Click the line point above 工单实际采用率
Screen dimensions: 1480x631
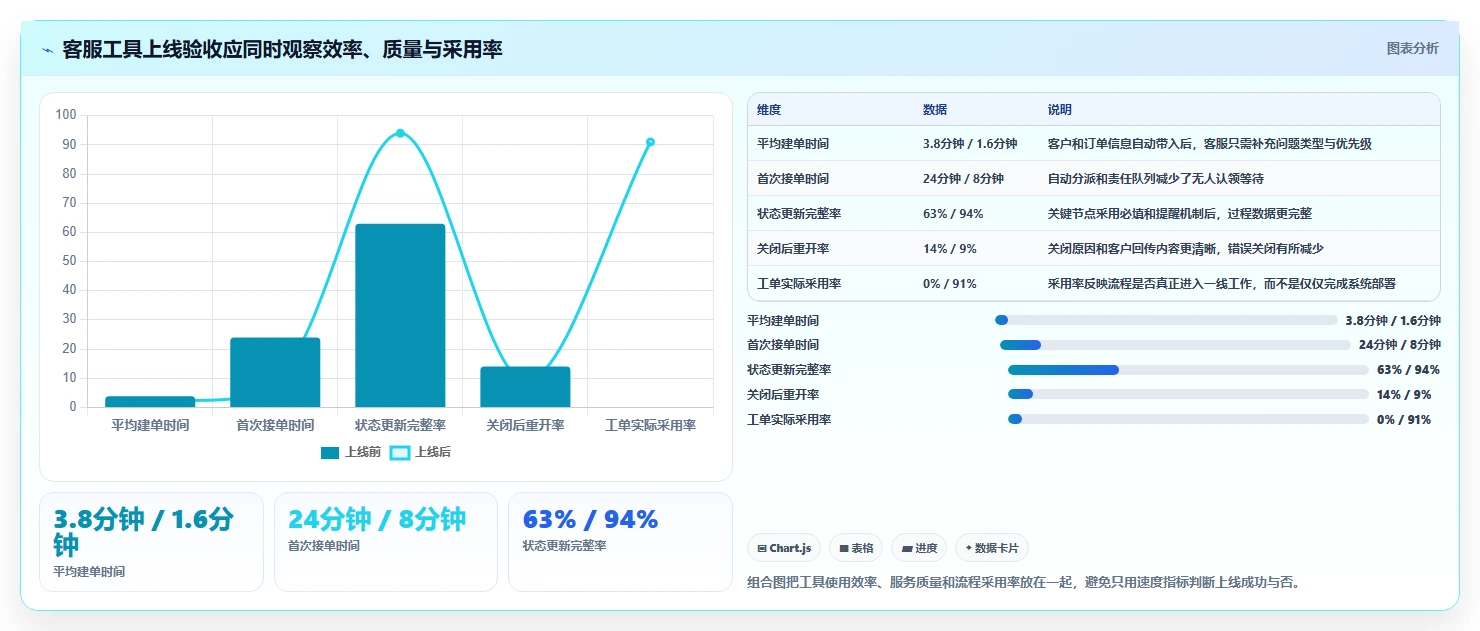click(x=650, y=142)
